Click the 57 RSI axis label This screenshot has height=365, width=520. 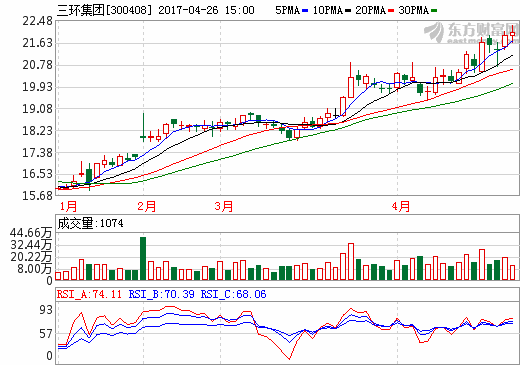[46, 334]
